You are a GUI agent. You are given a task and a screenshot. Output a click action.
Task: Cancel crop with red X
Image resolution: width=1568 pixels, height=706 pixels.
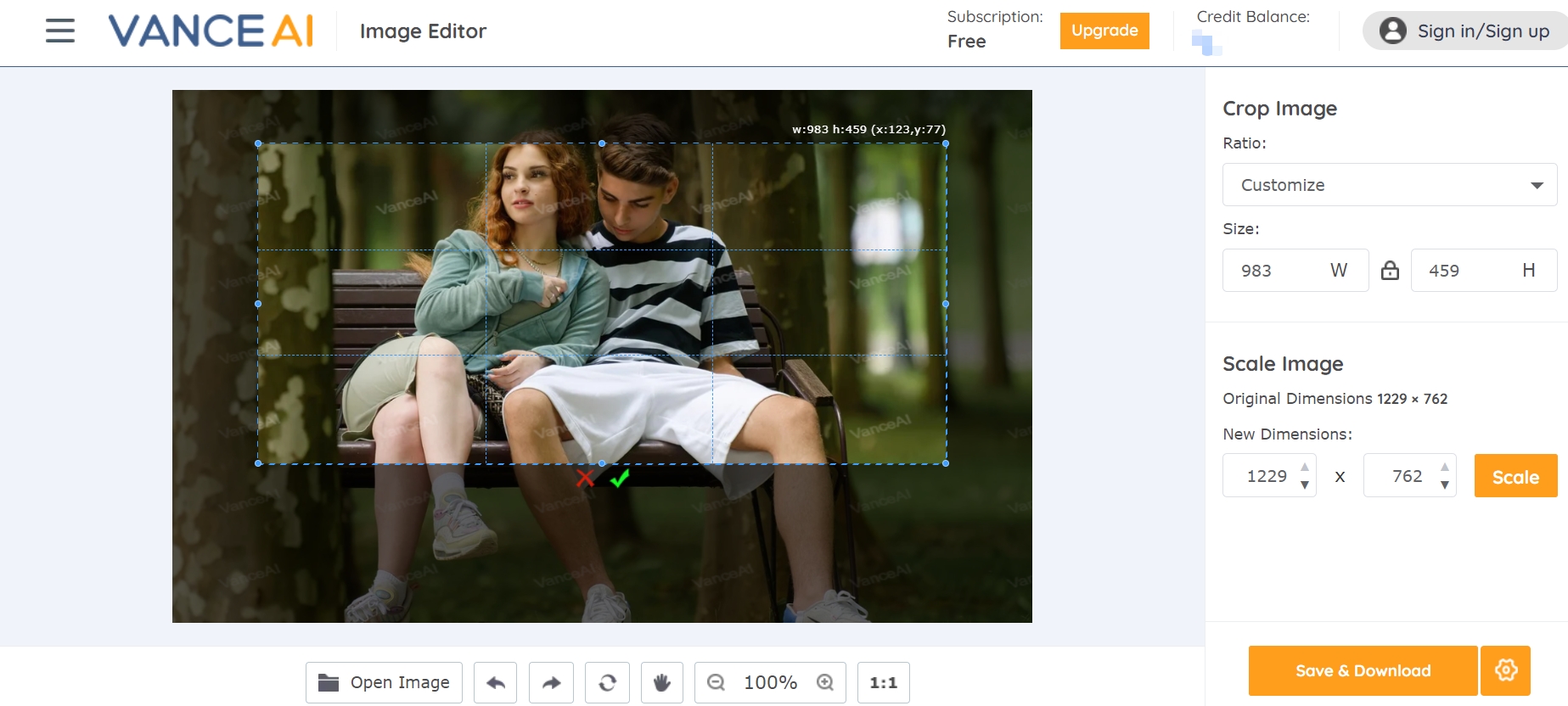click(x=585, y=479)
